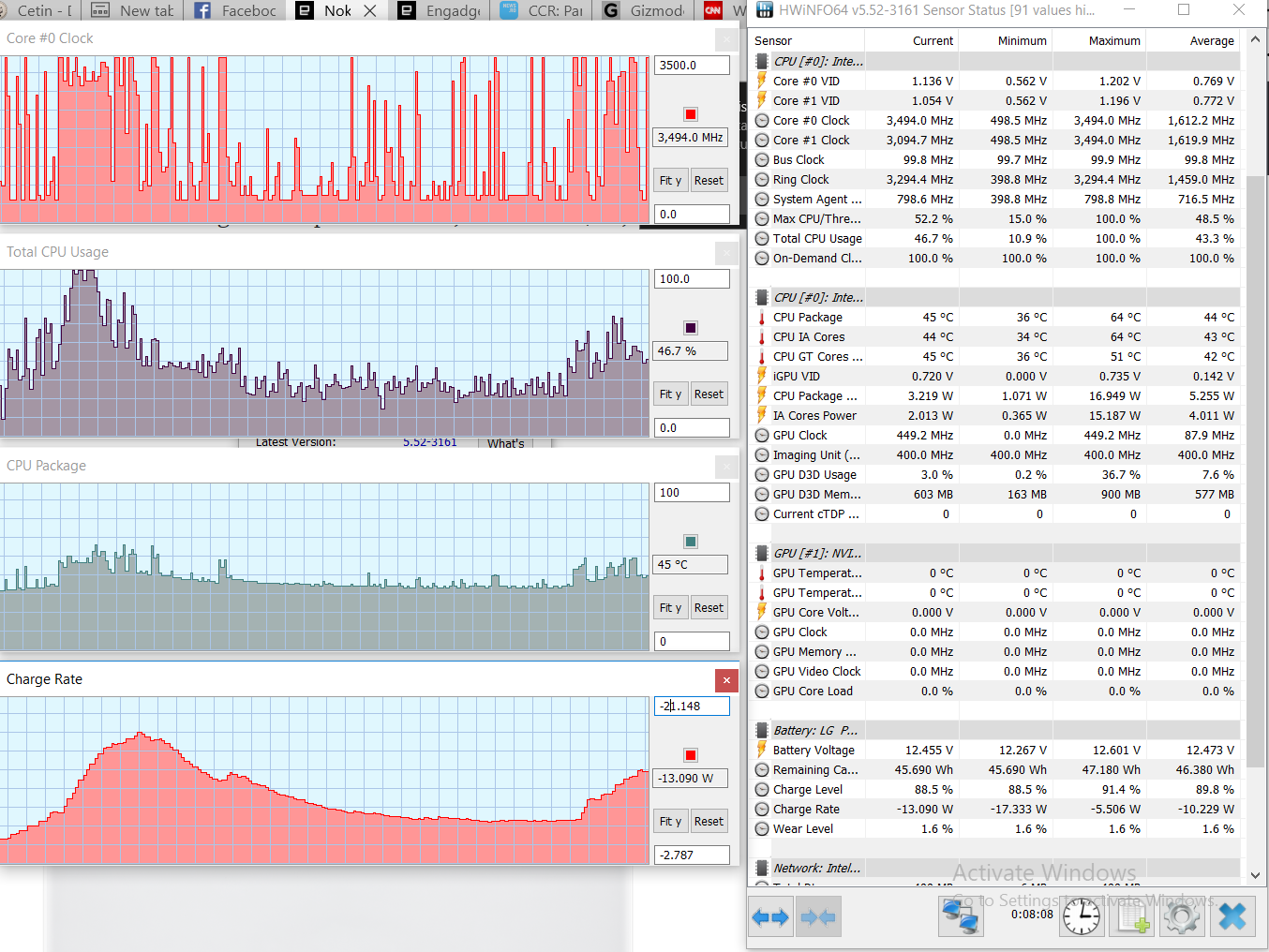Select the Gizmodo browser tab
The image size is (1269, 952).
644,10
